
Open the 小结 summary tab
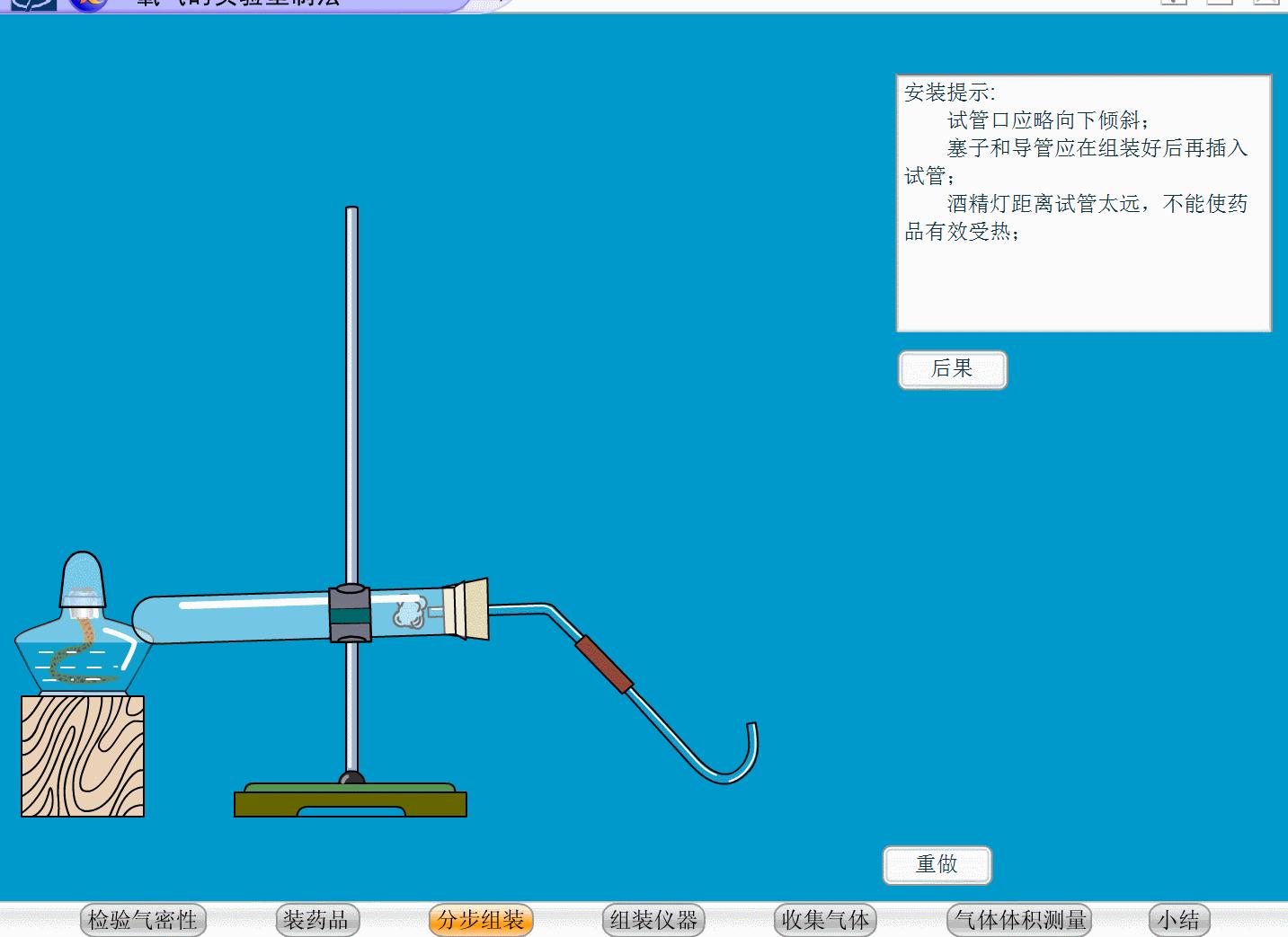1178,920
